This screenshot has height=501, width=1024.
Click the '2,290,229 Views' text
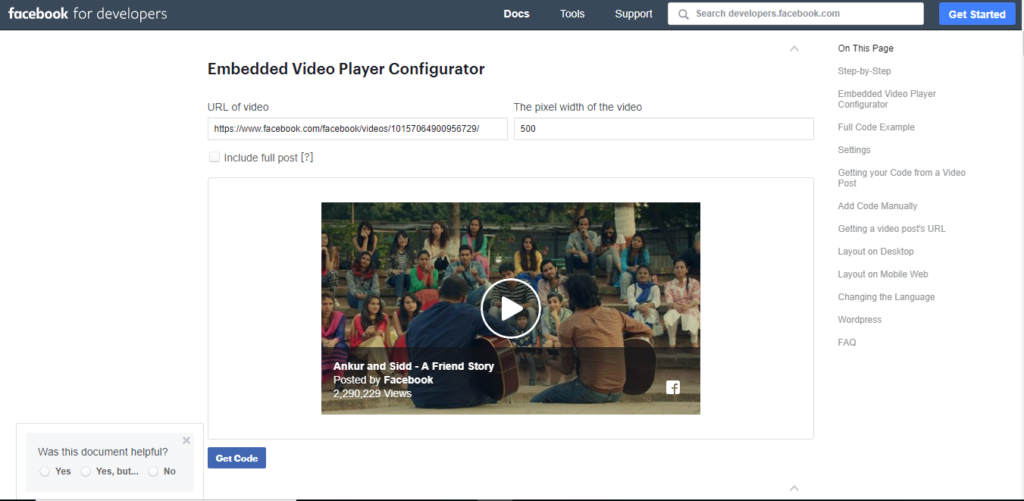pyautogui.click(x=372, y=394)
